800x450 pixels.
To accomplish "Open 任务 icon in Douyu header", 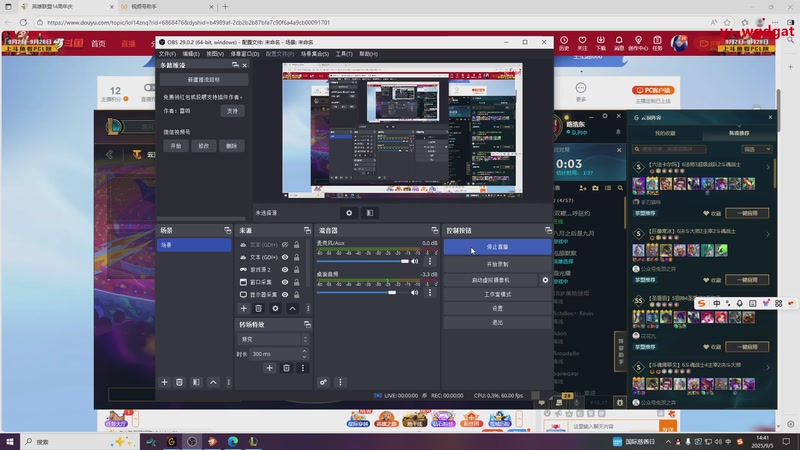I will [658, 43].
